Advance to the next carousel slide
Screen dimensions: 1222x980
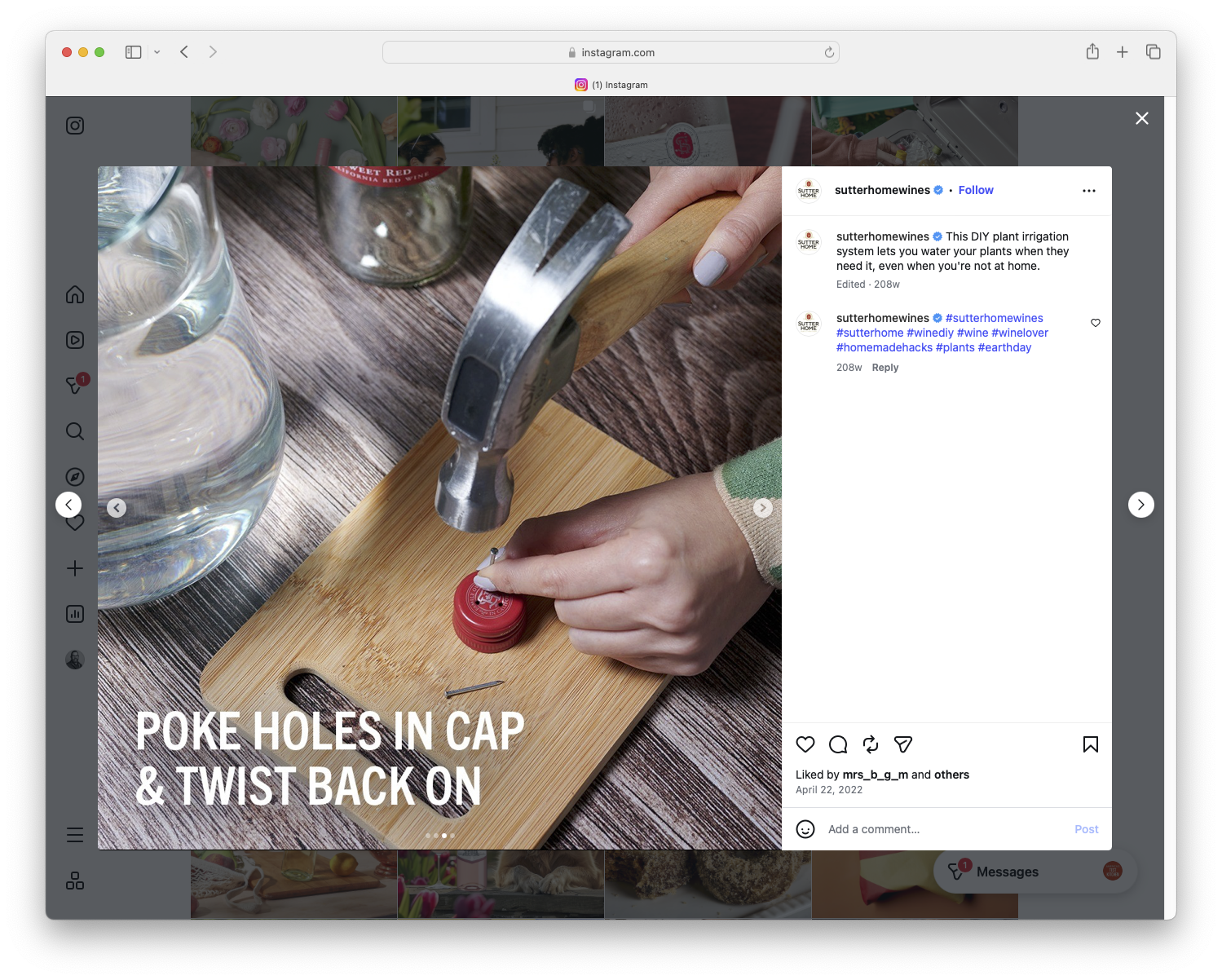763,507
